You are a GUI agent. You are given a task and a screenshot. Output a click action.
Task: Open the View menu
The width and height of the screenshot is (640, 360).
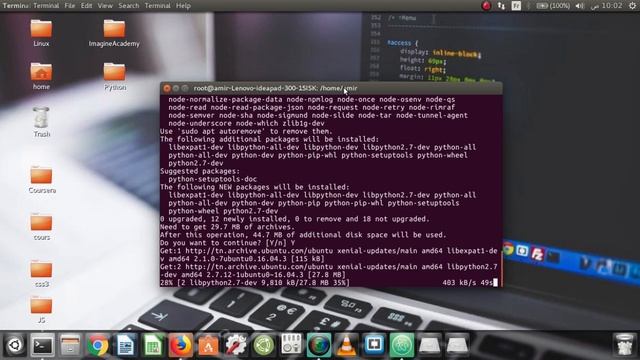pyautogui.click(x=105, y=6)
